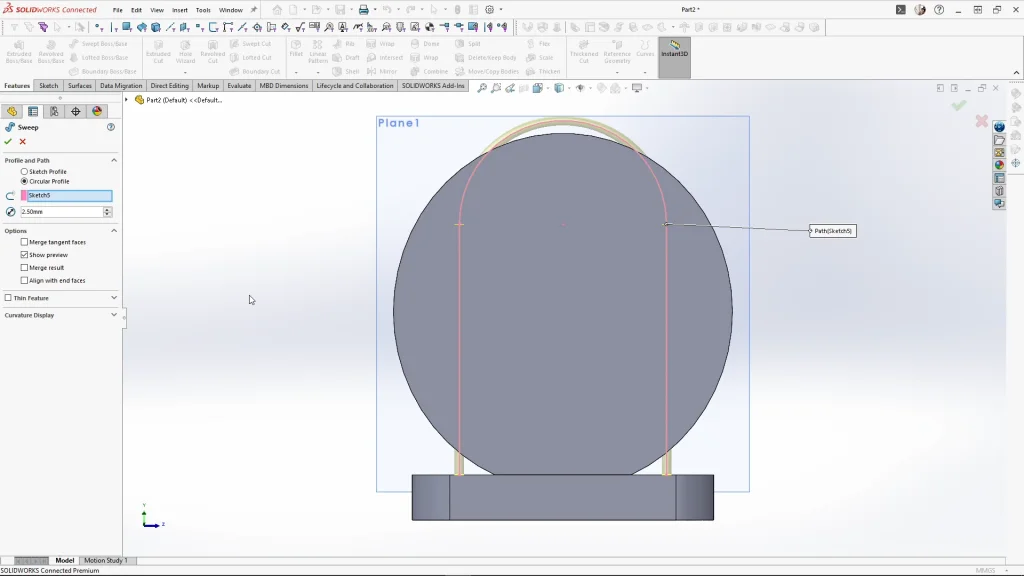The width and height of the screenshot is (1024, 576).
Task: Open the Insert menu
Action: coord(180,10)
